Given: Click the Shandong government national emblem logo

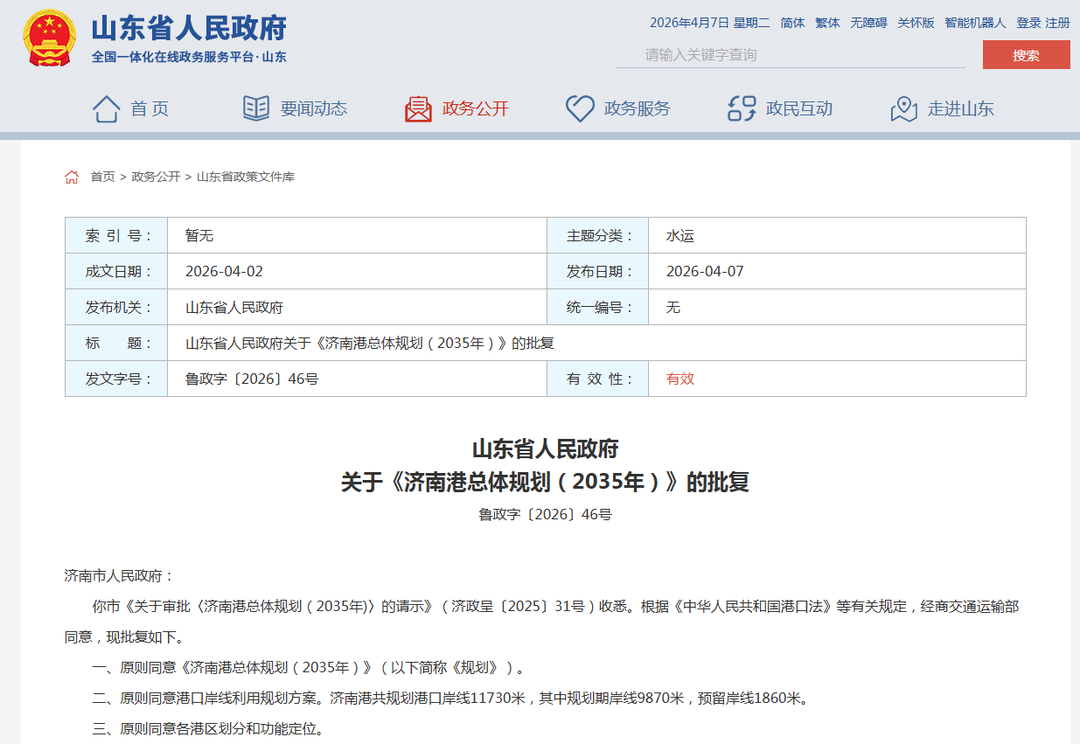Looking at the screenshot, I should point(49,39).
